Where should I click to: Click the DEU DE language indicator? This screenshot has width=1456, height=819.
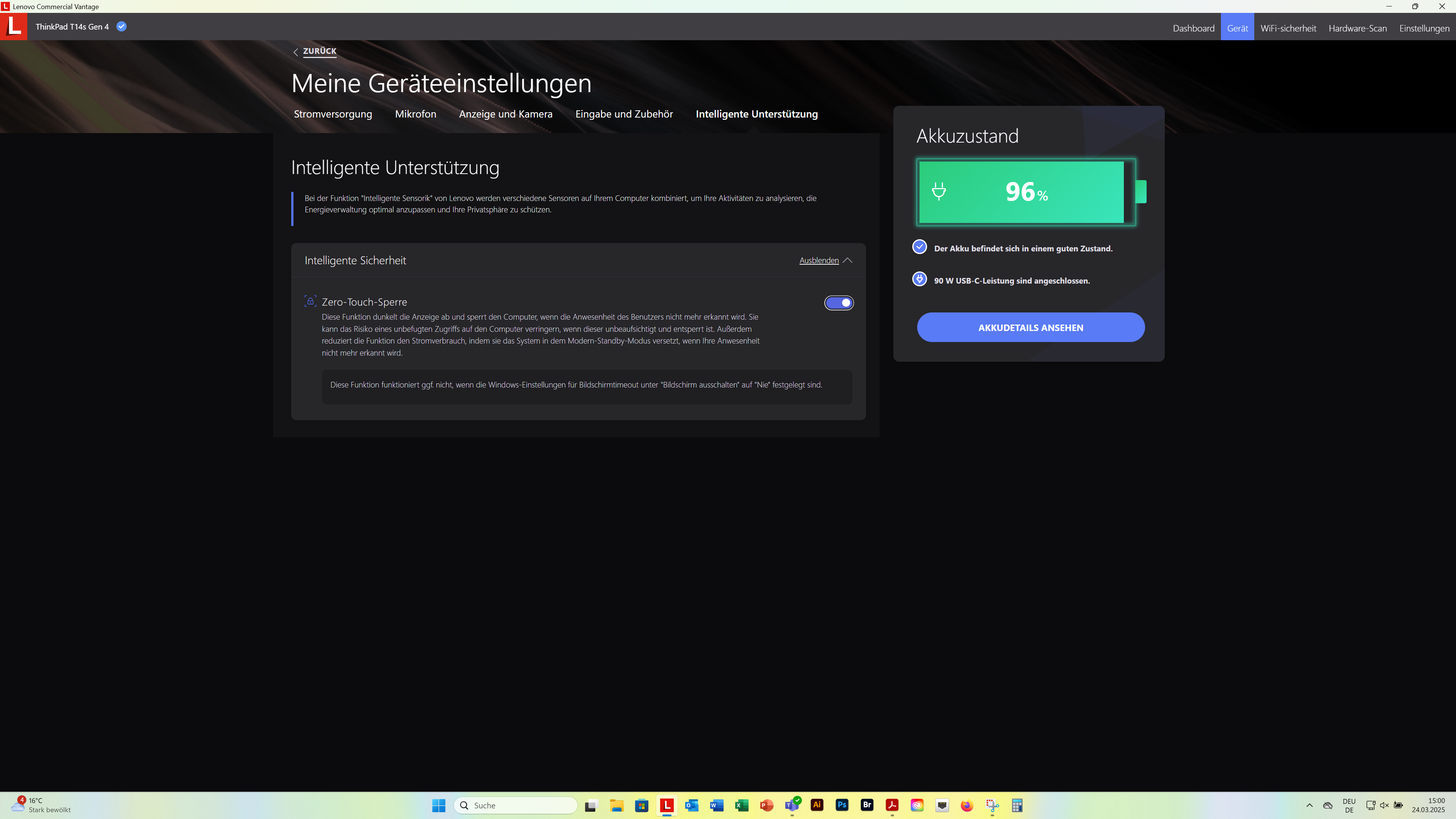click(1349, 805)
